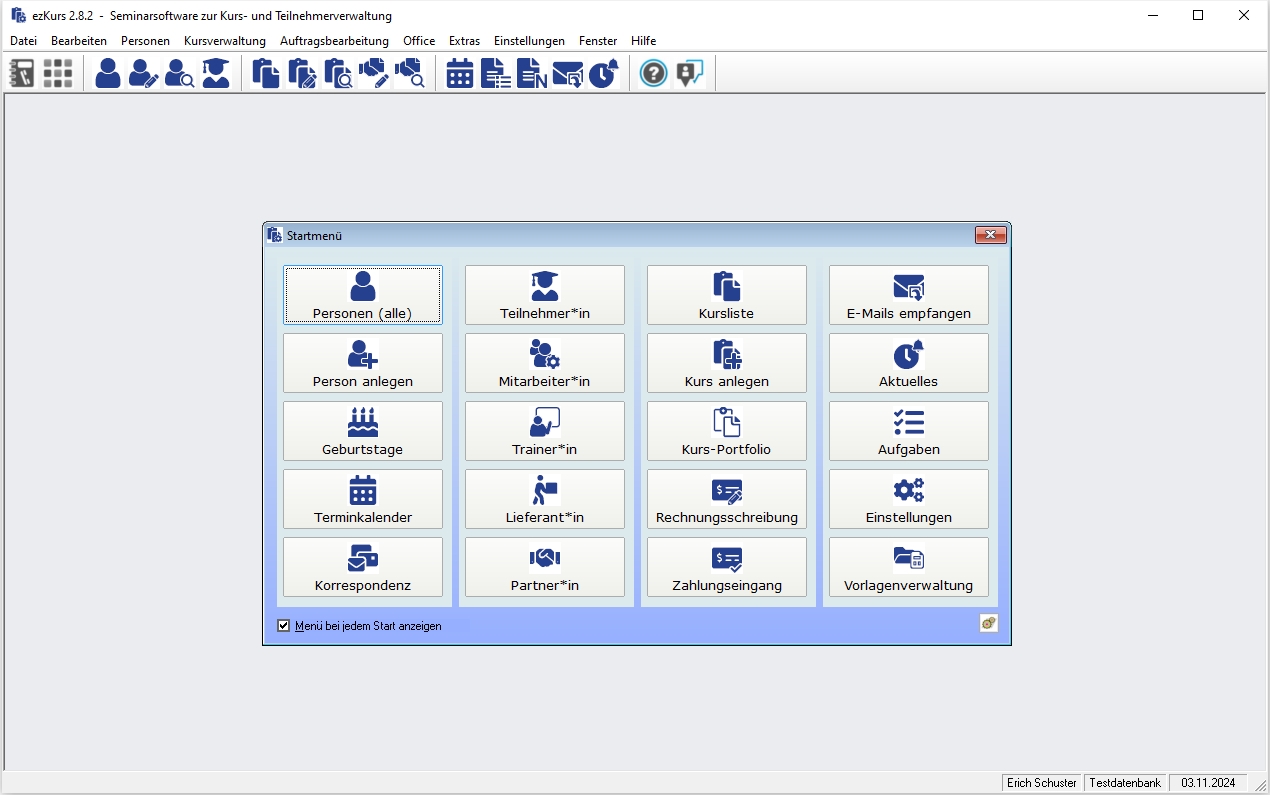Viewport: 1270px width, 795px height.
Task: Open persons list via toolbar person icon
Action: pos(108,73)
